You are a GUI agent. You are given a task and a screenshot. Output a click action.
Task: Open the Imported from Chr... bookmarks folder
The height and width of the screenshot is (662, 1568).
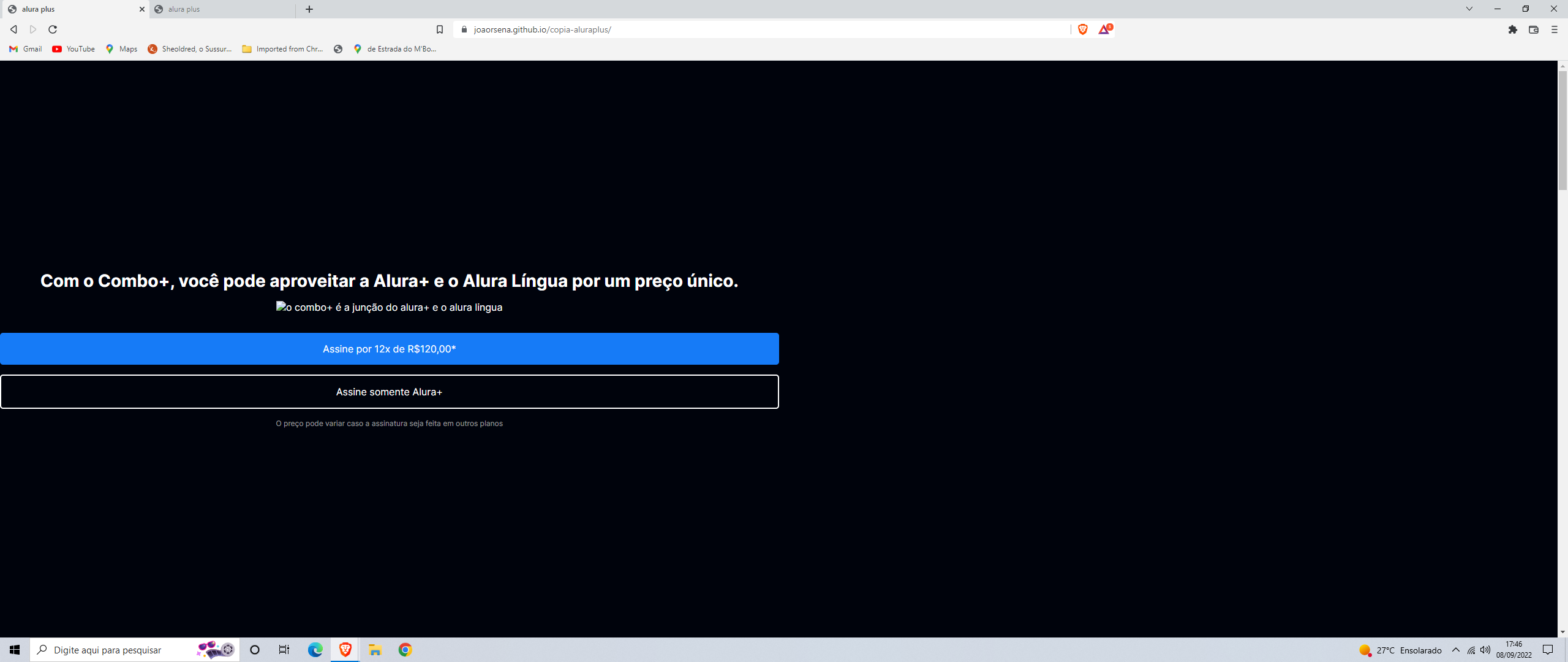(x=282, y=49)
